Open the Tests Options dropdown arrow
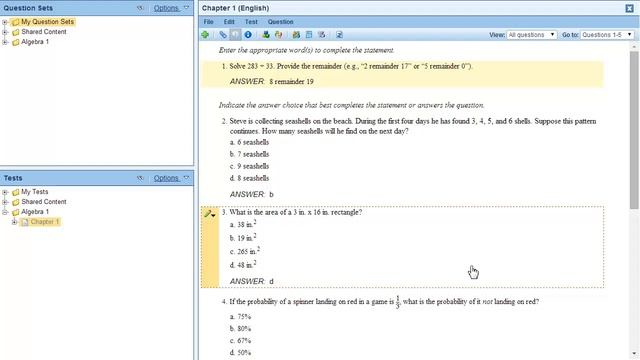The width and height of the screenshot is (640, 360). (187, 178)
